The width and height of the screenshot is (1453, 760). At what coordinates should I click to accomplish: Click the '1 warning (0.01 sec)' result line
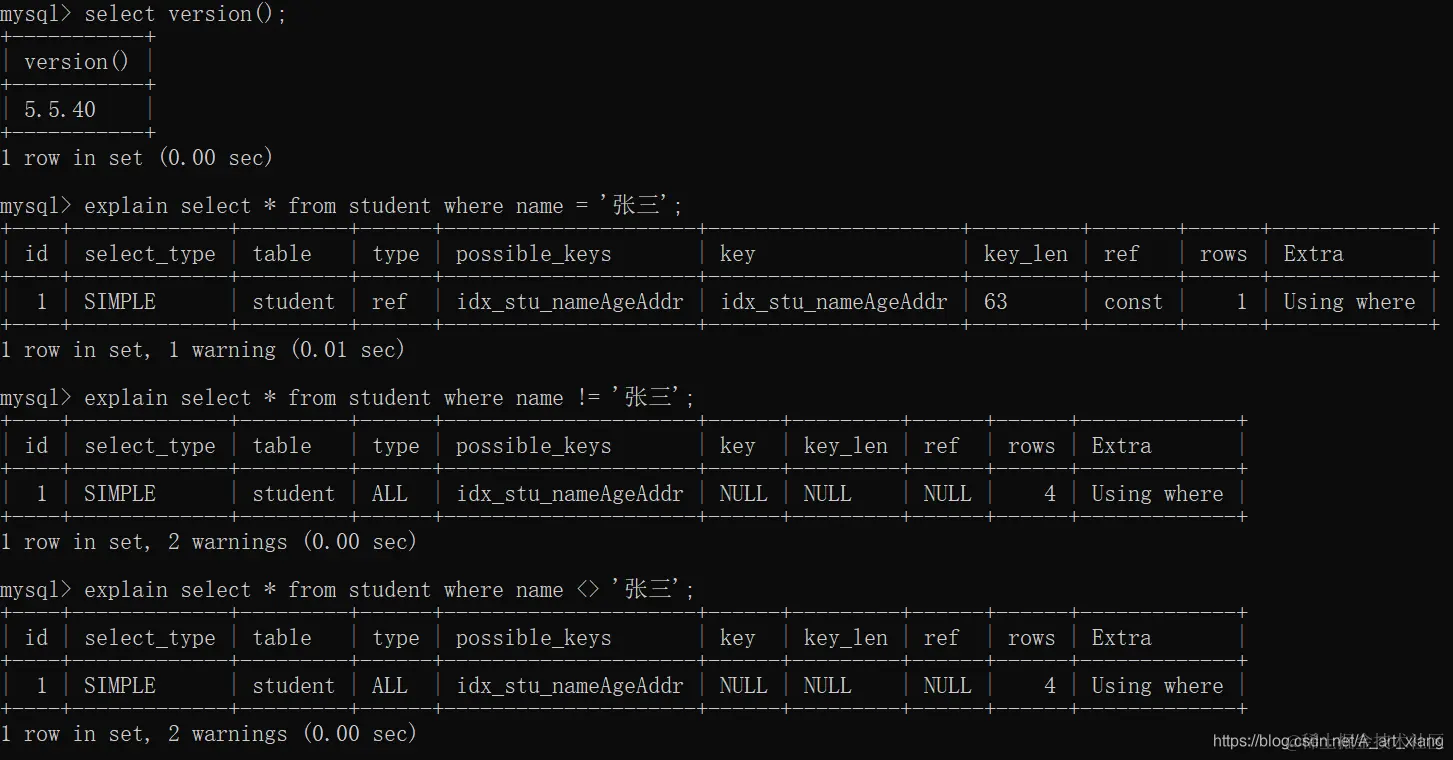coord(202,350)
